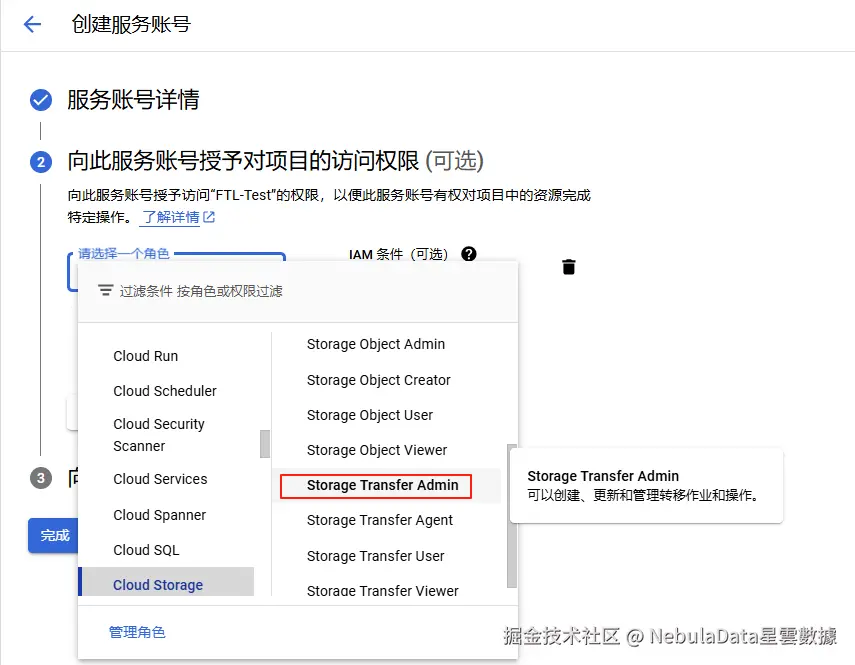Select Cloud Storage category
This screenshot has width=855, height=665.
[x=166, y=584]
